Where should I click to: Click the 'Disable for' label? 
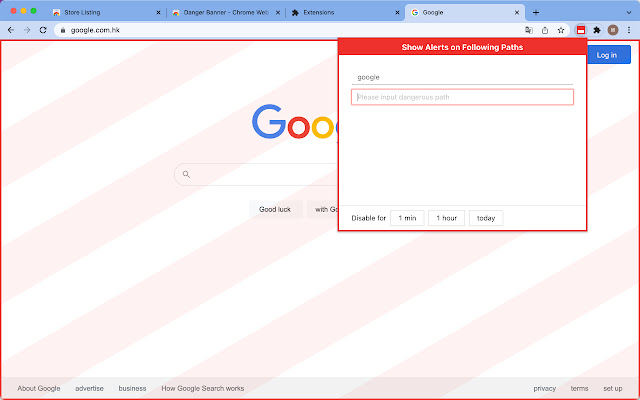click(368, 218)
